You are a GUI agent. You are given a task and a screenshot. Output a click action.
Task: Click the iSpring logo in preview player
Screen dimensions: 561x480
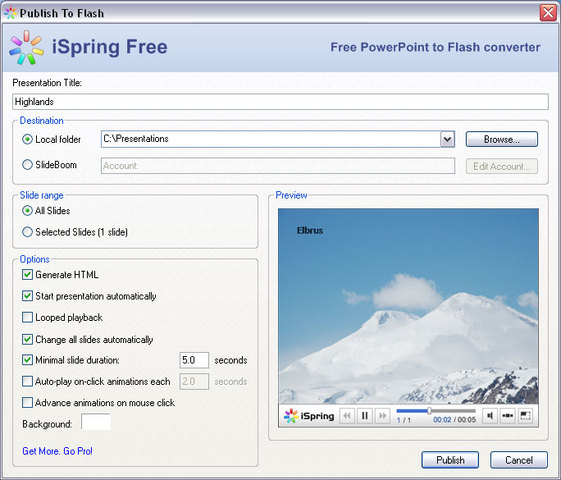point(309,416)
